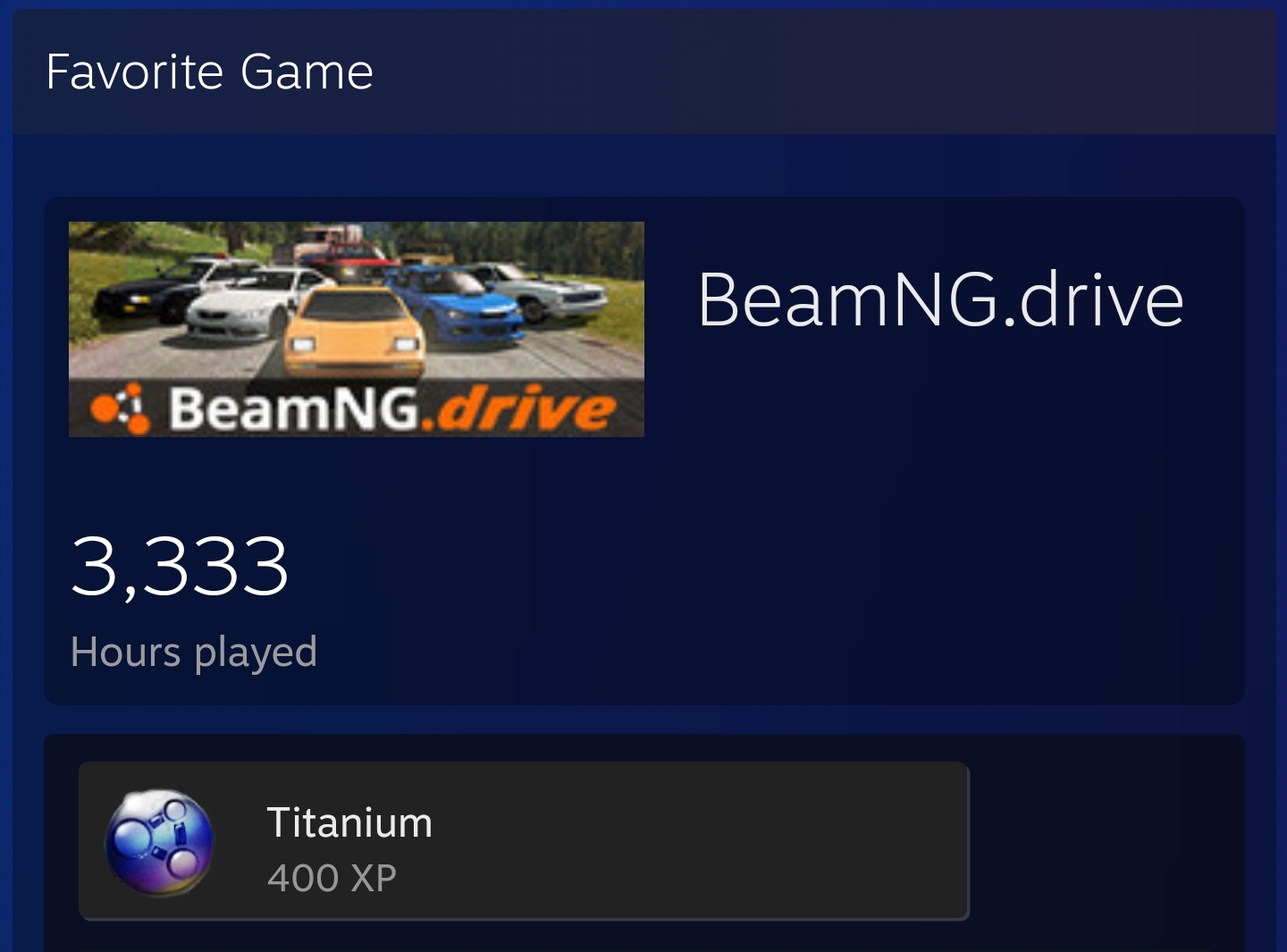Open the BeamNG.drive banner image
This screenshot has height=952, width=1287.
click(357, 329)
